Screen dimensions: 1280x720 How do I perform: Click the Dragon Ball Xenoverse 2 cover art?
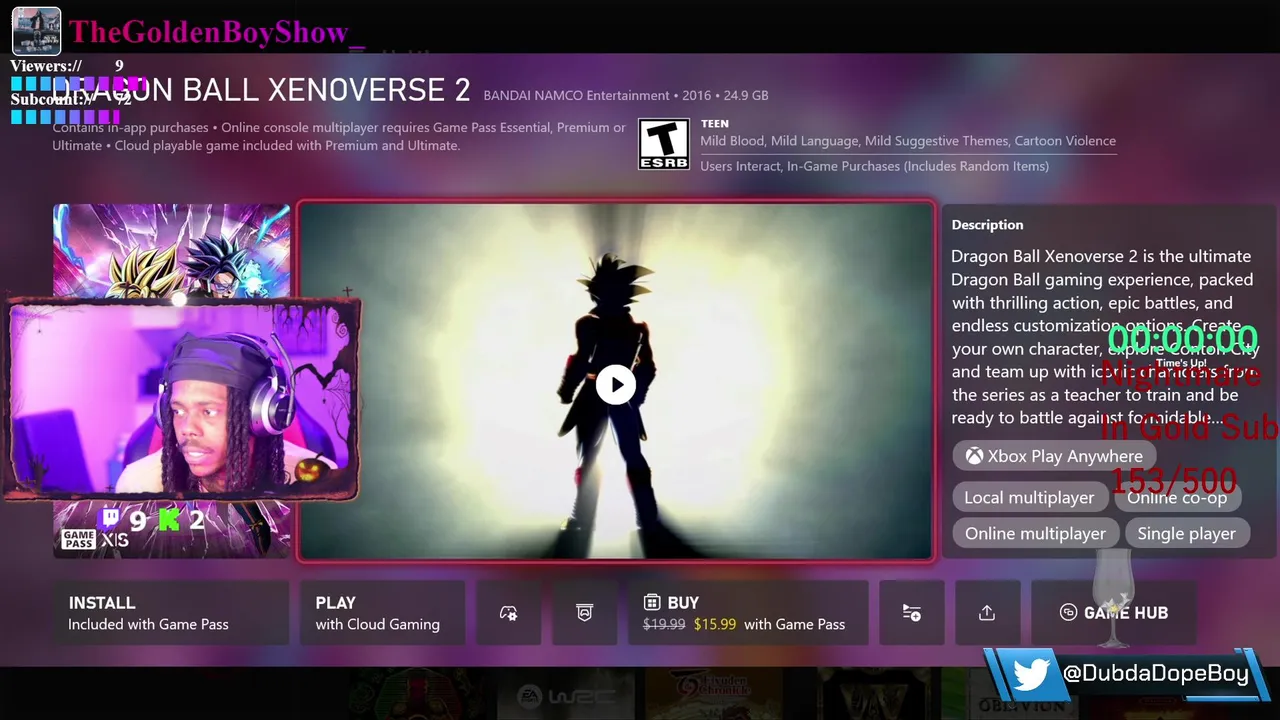[171, 380]
